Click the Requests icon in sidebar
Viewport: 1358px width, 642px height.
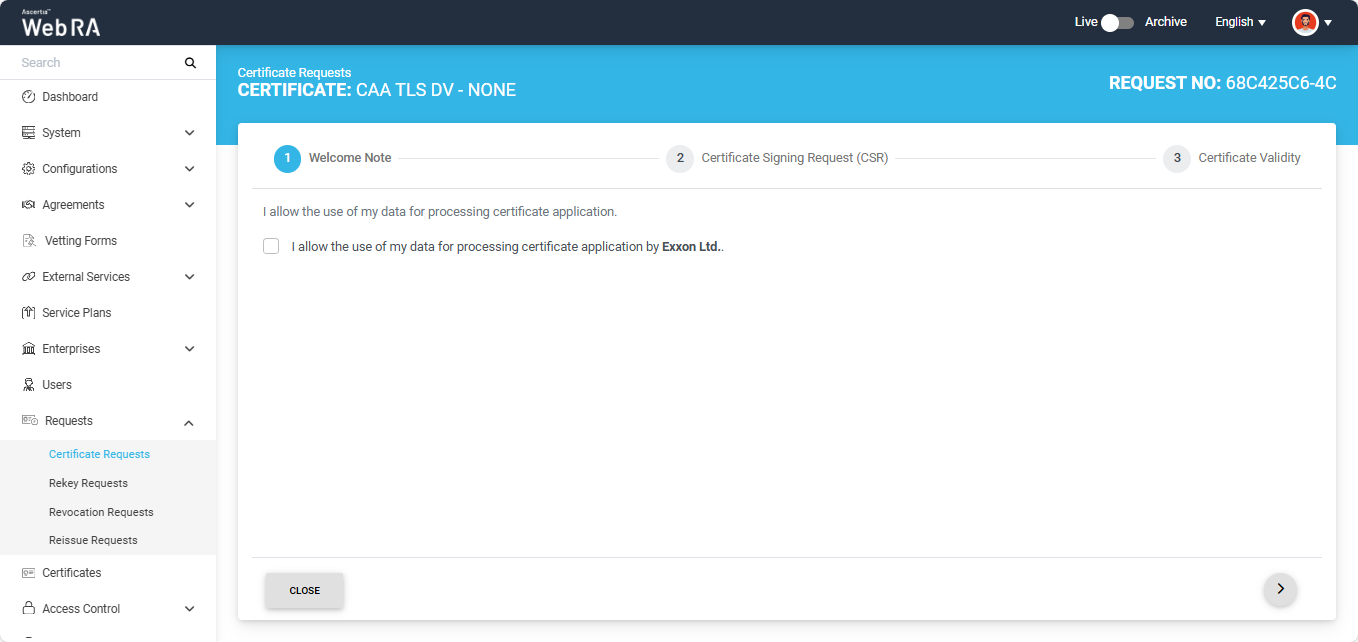point(30,421)
